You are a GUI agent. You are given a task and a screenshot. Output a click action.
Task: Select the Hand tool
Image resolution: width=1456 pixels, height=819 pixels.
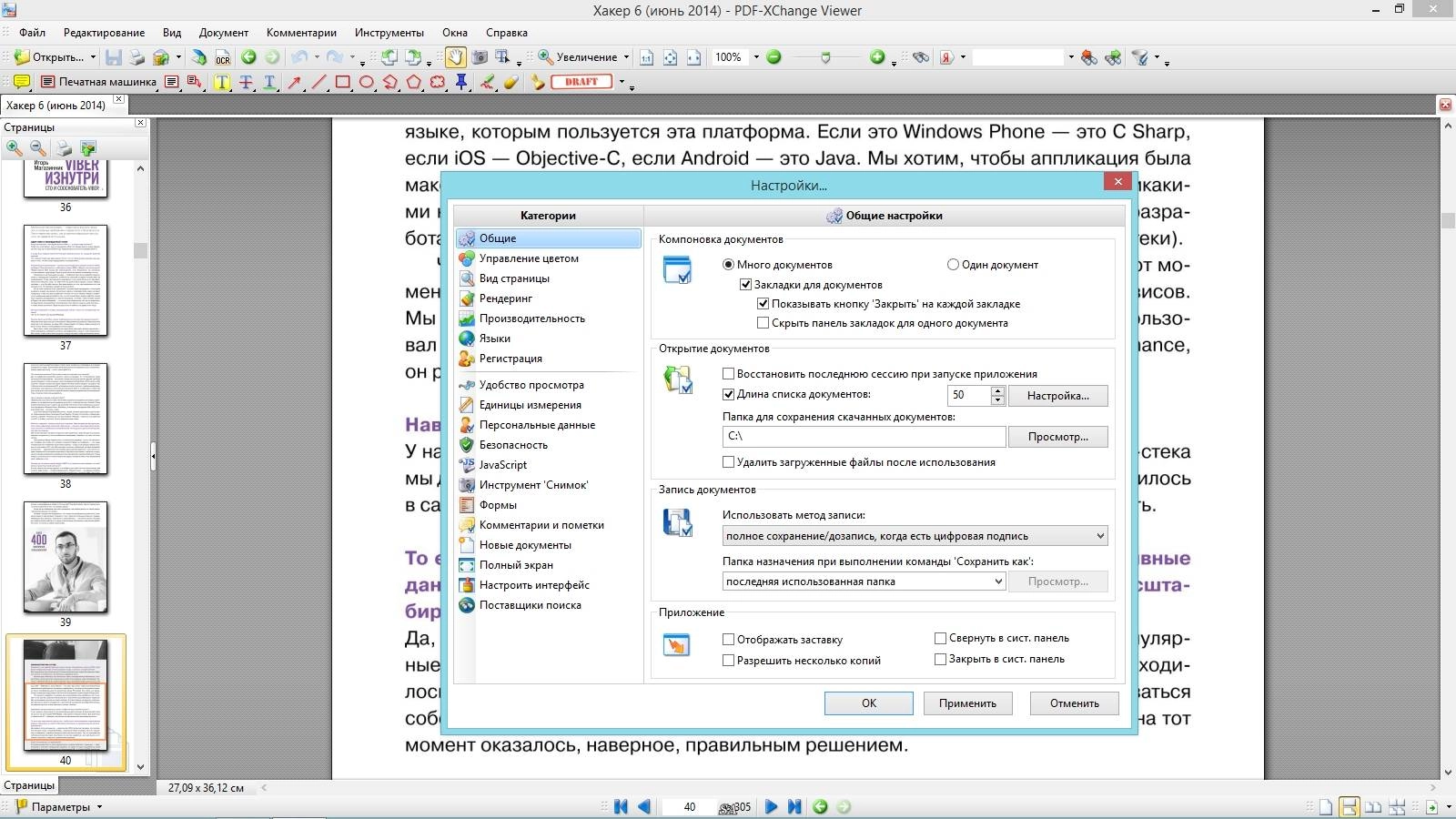(454, 57)
